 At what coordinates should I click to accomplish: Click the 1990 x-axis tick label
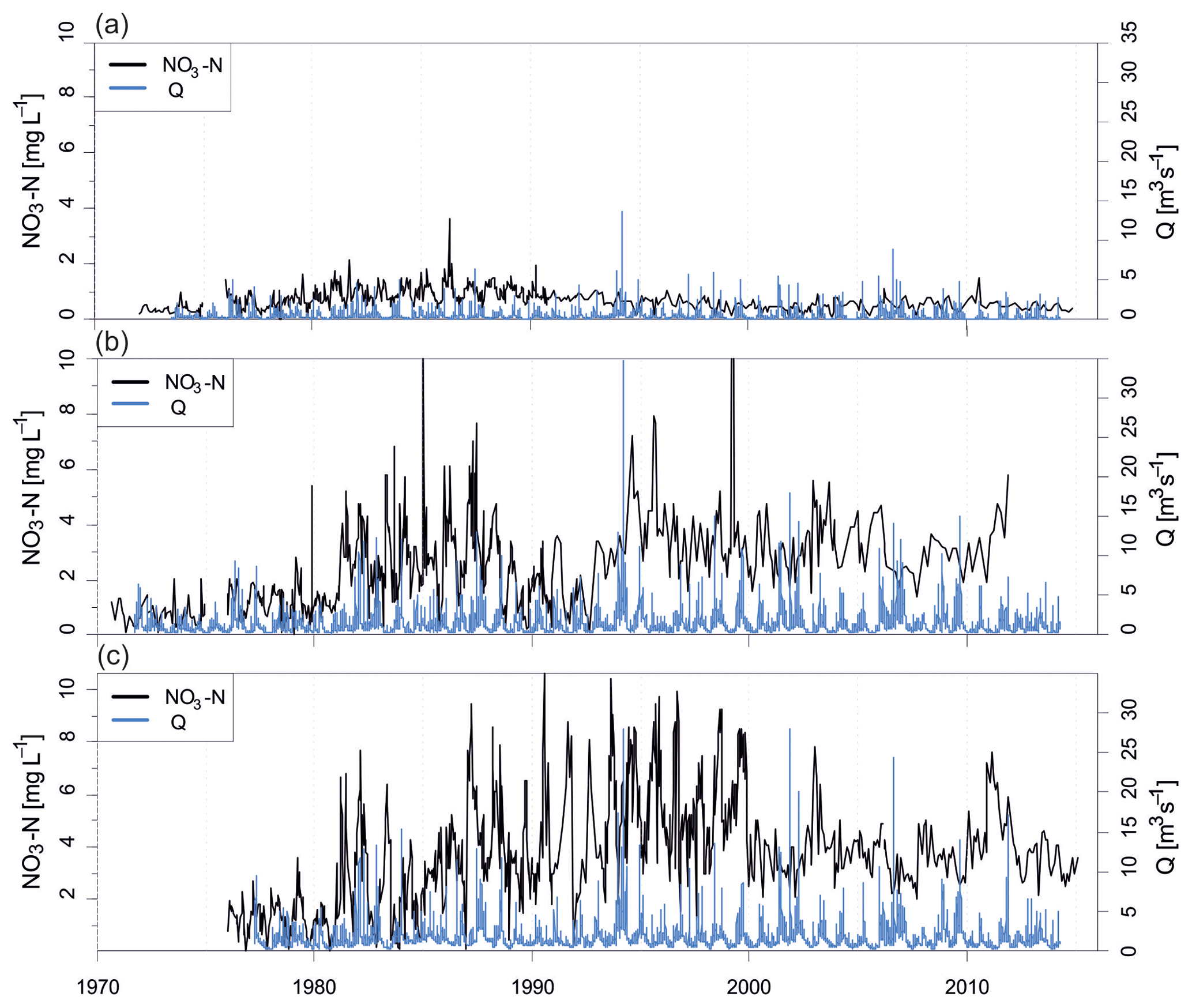pos(532,987)
